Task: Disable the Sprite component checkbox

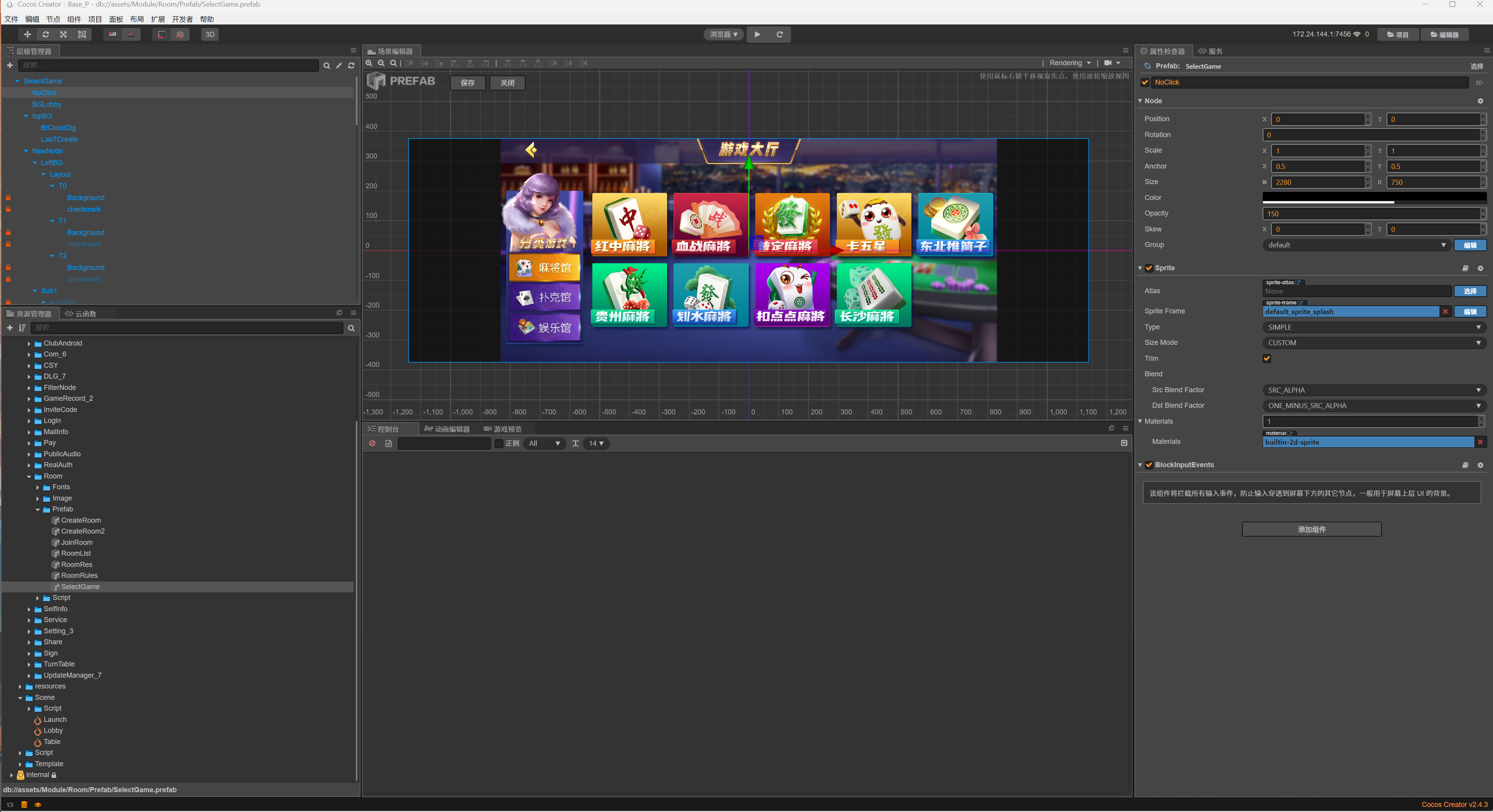Action: (1149, 268)
